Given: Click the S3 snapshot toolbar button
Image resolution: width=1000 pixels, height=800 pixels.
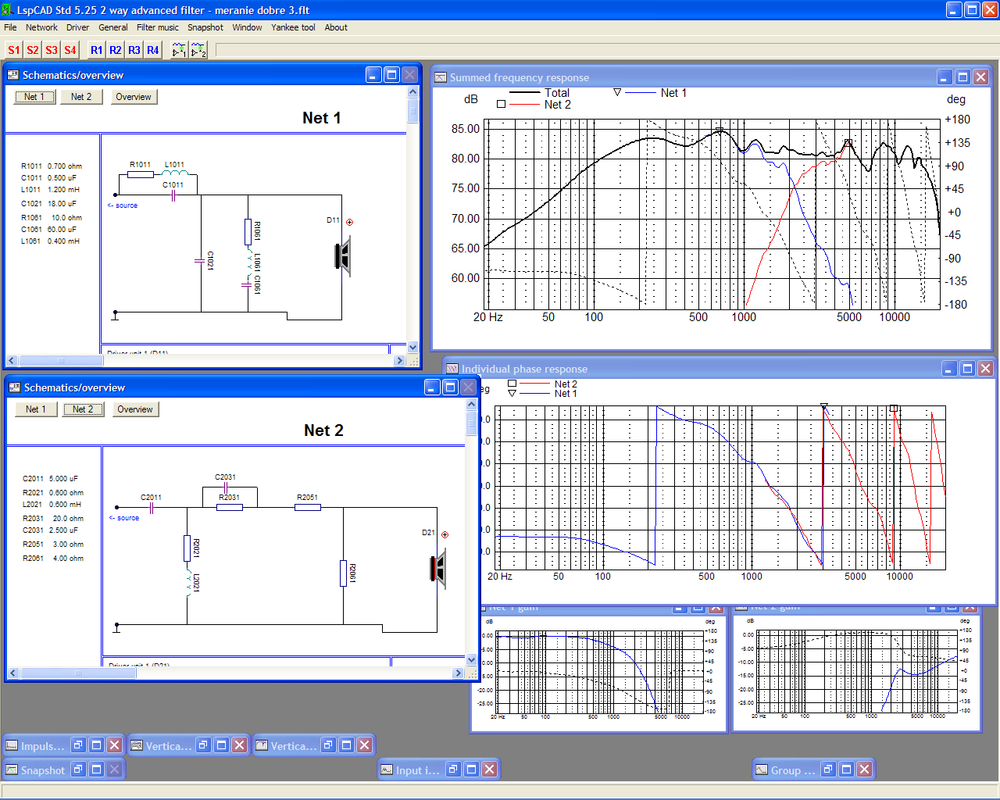Looking at the screenshot, I should tap(51, 50).
